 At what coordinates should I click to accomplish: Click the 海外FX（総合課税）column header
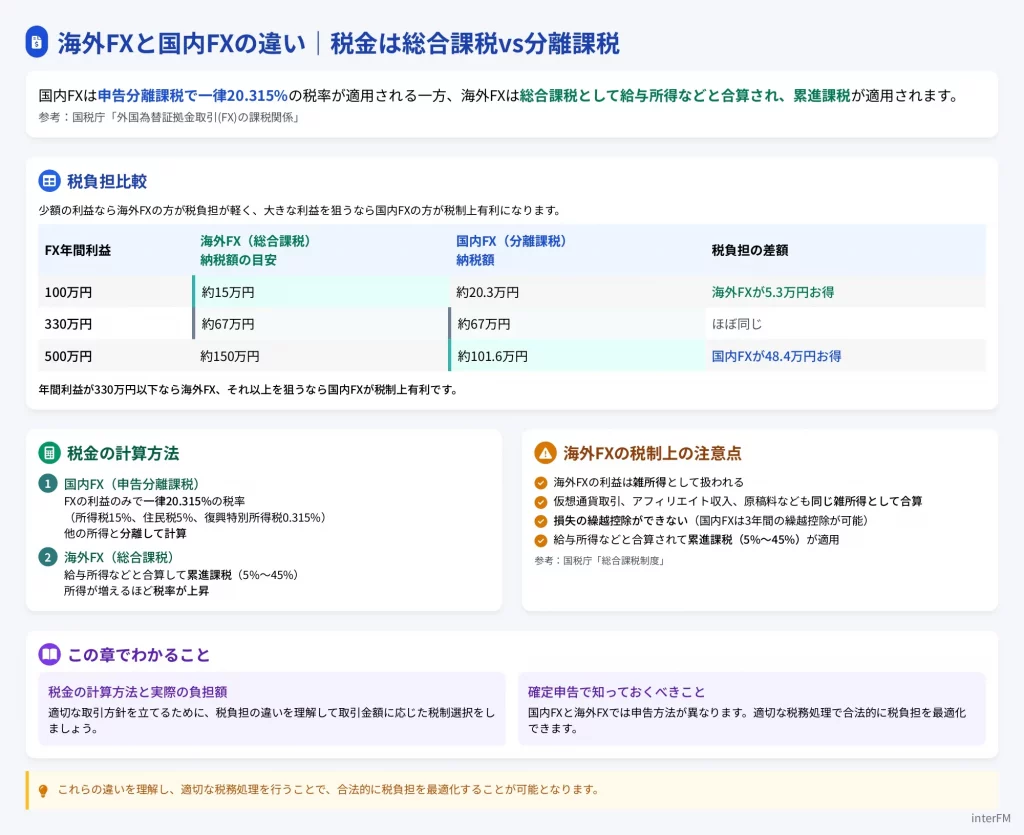pos(256,250)
